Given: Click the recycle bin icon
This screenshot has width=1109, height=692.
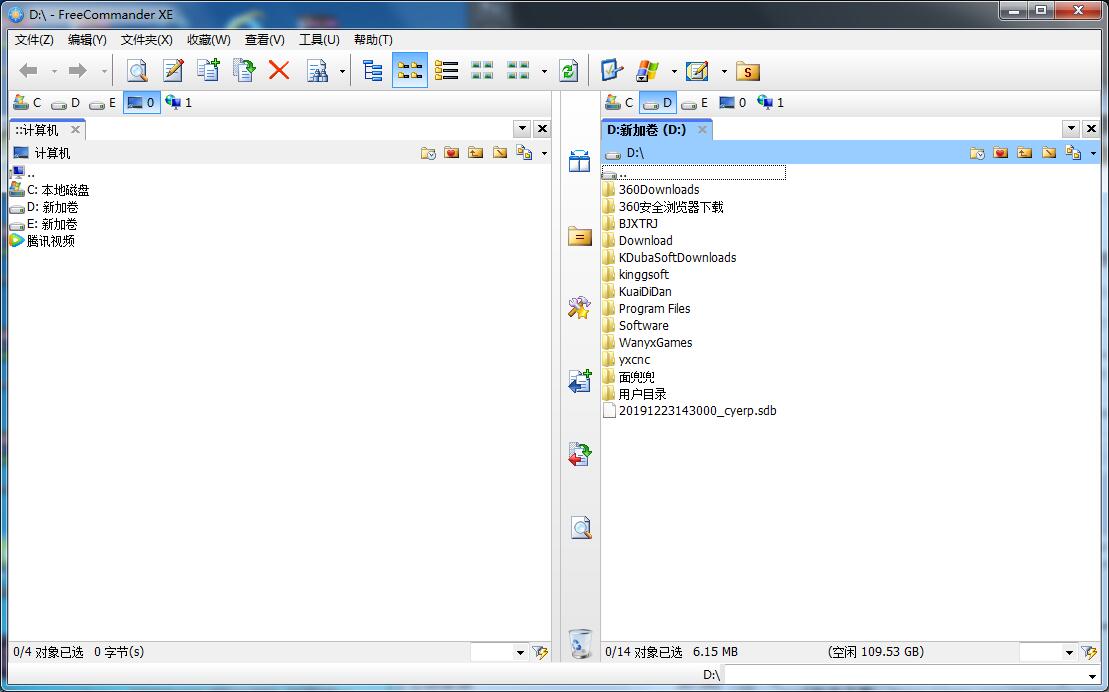Looking at the screenshot, I should coord(580,644).
